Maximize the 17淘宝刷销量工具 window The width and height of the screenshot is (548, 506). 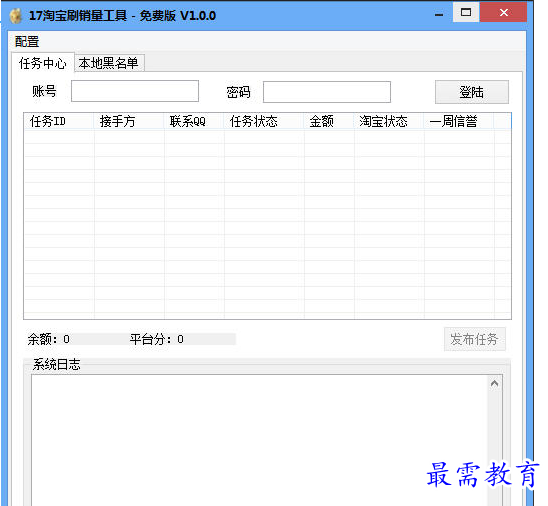[466, 13]
